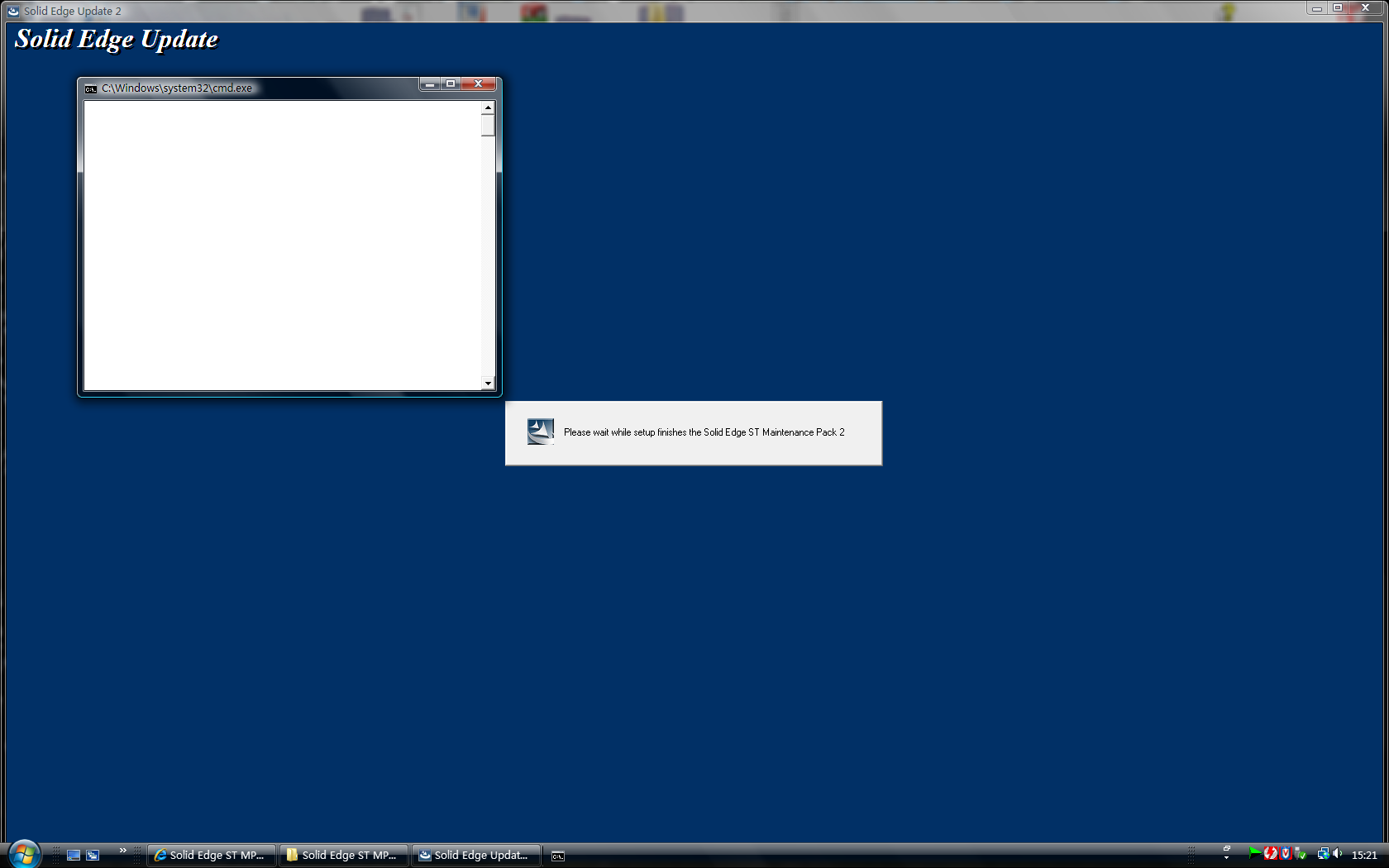This screenshot has height=868, width=1389.
Task: Click the up arrow of the cmd scrollbar
Action: 488,107
